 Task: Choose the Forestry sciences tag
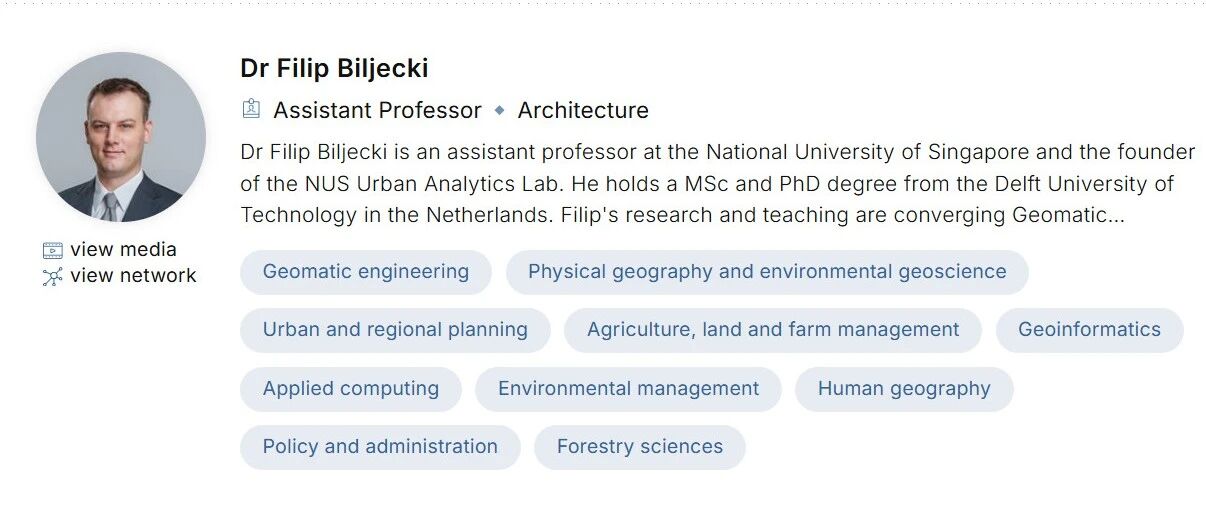coord(639,447)
